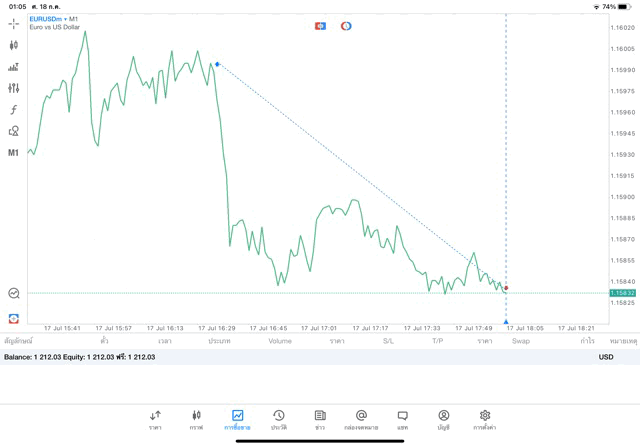The image size is (640, 447).
Task: Open the indicators function icon
Action: pyautogui.click(x=14, y=110)
